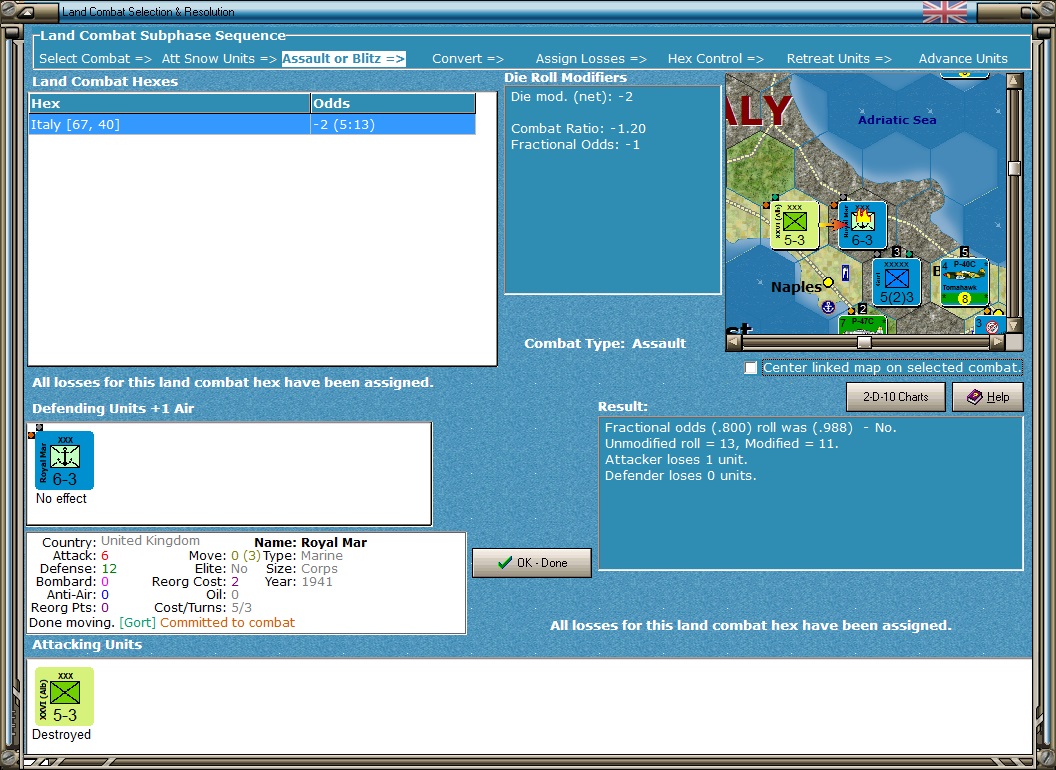This screenshot has width=1056, height=770.
Task: Click the Naples city name on the map
Action: tap(796, 287)
